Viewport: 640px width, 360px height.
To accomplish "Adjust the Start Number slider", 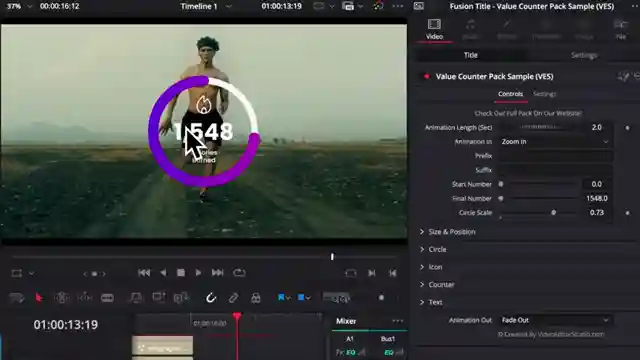I will coord(539,184).
